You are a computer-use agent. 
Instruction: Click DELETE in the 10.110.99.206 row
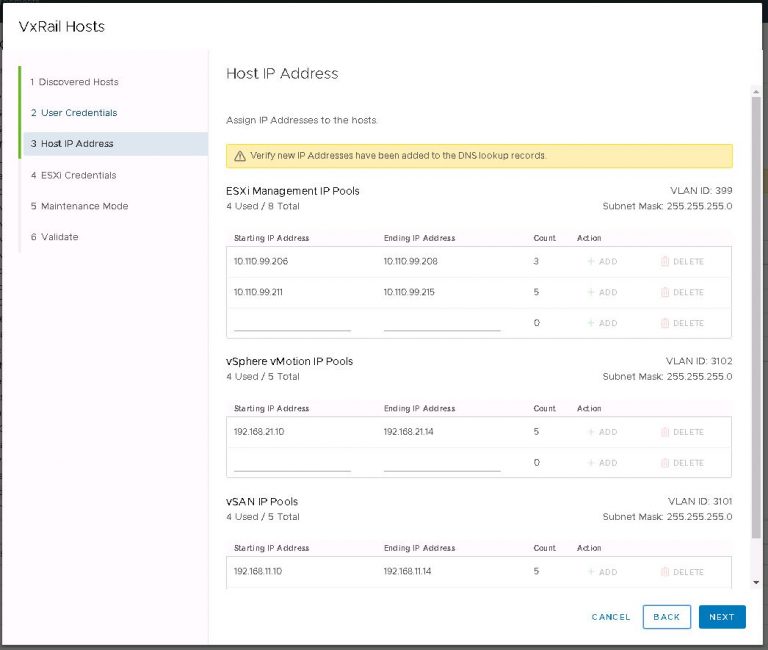point(682,262)
